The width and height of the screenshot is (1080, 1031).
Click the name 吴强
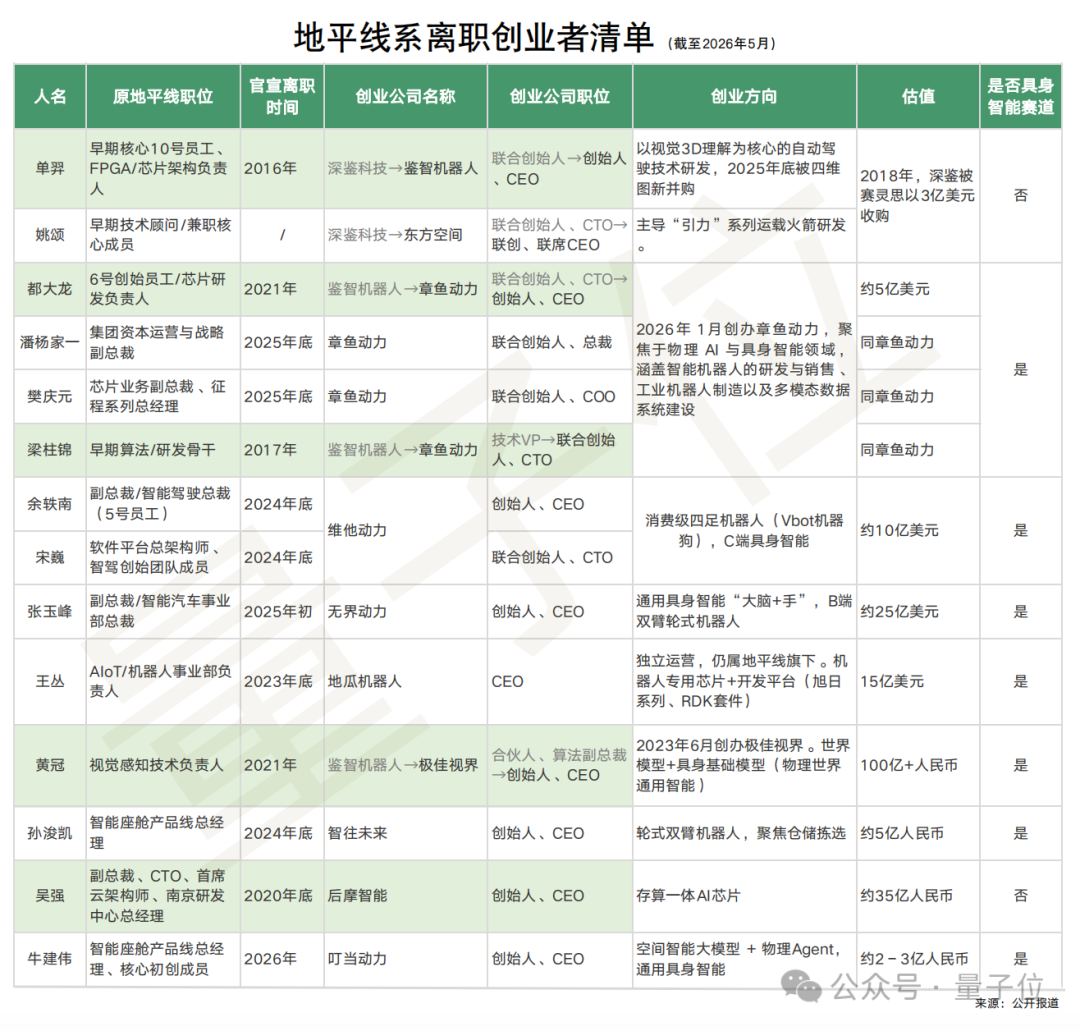(x=50, y=896)
